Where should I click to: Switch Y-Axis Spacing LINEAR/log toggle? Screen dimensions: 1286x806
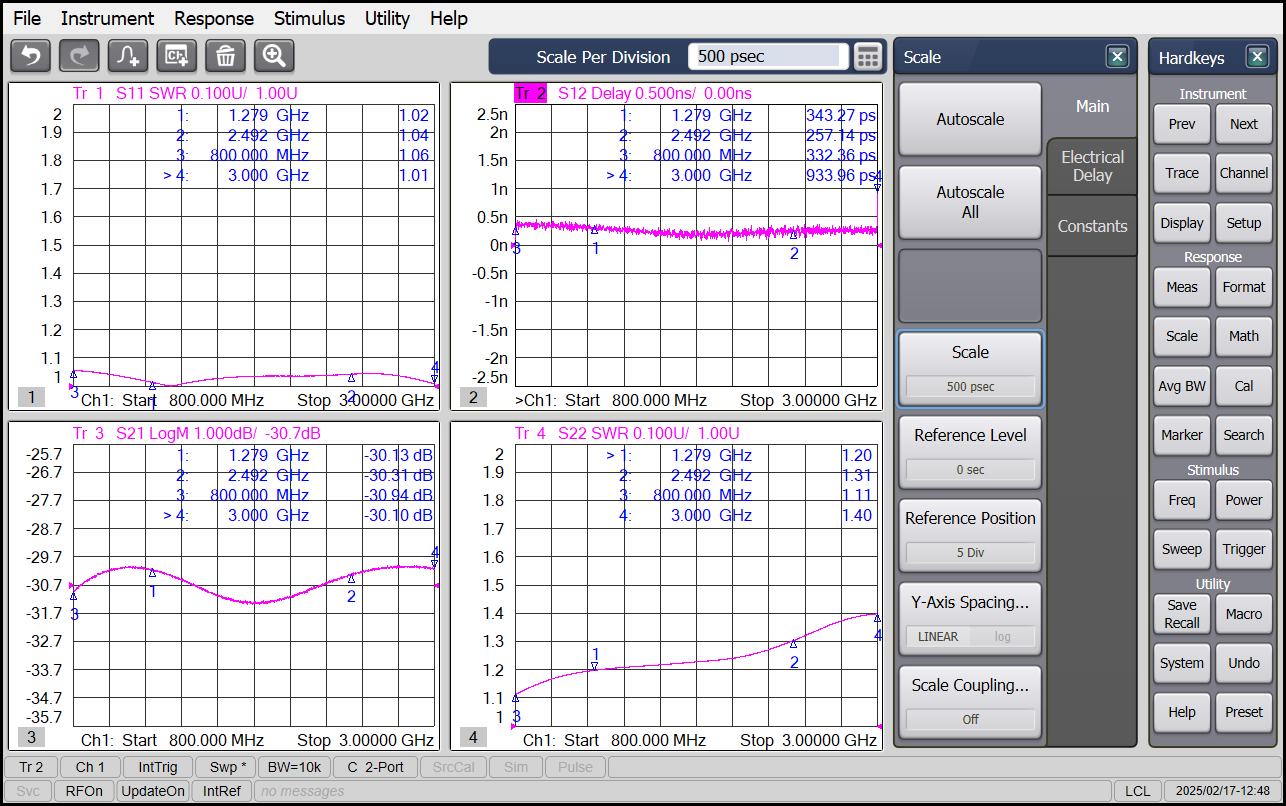click(970, 636)
